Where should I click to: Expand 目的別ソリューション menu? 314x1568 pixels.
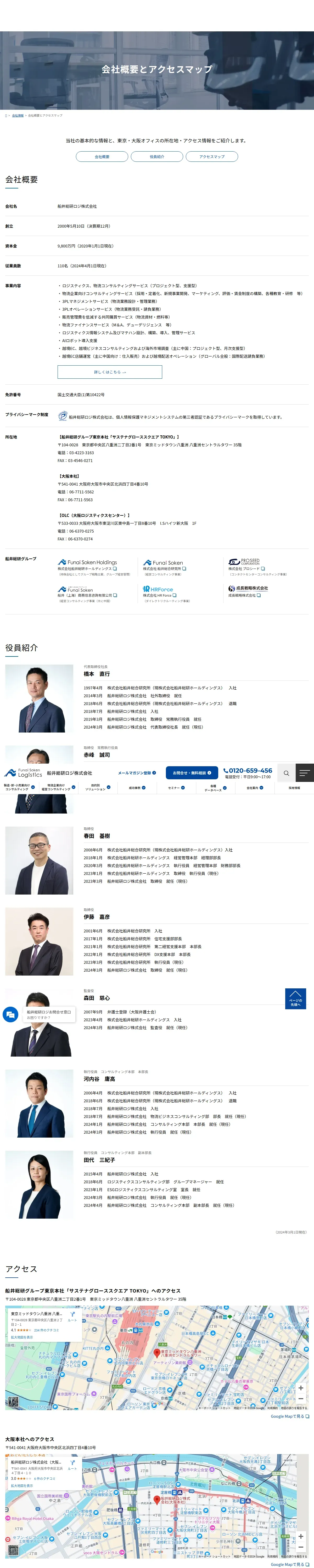pos(98,788)
